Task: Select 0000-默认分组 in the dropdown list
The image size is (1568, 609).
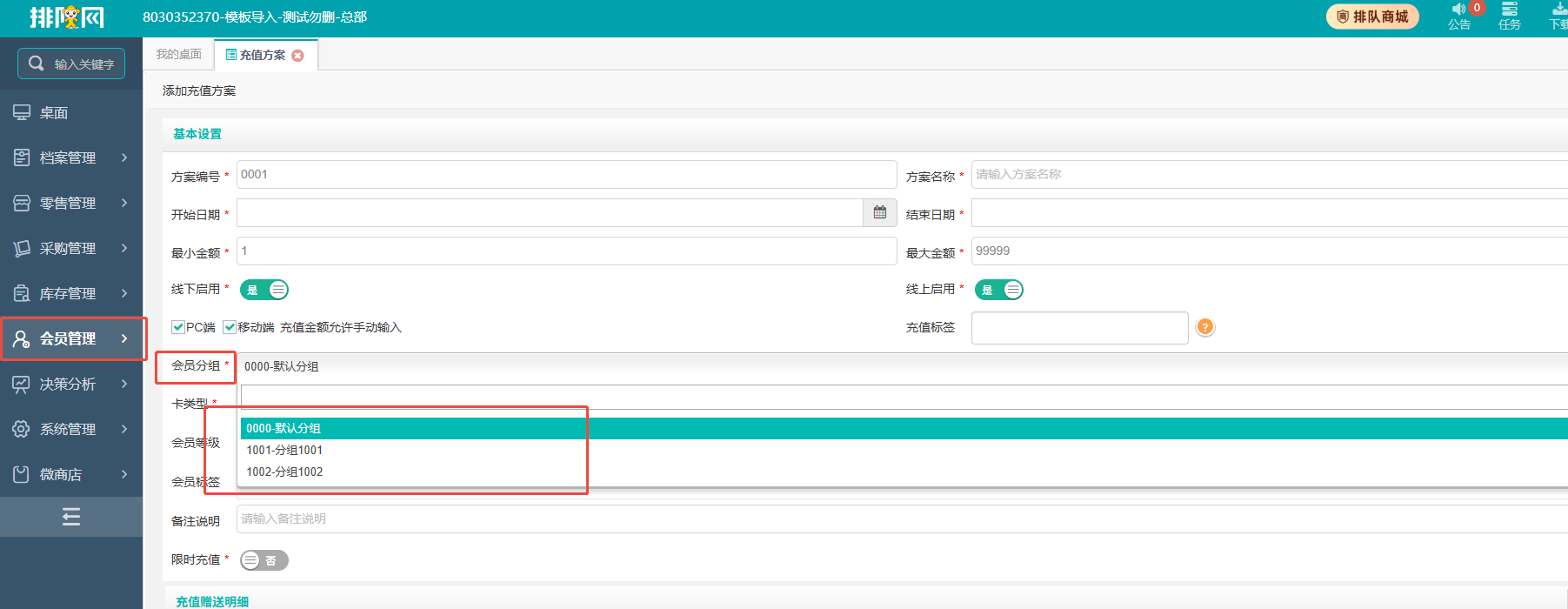Action: (x=904, y=428)
